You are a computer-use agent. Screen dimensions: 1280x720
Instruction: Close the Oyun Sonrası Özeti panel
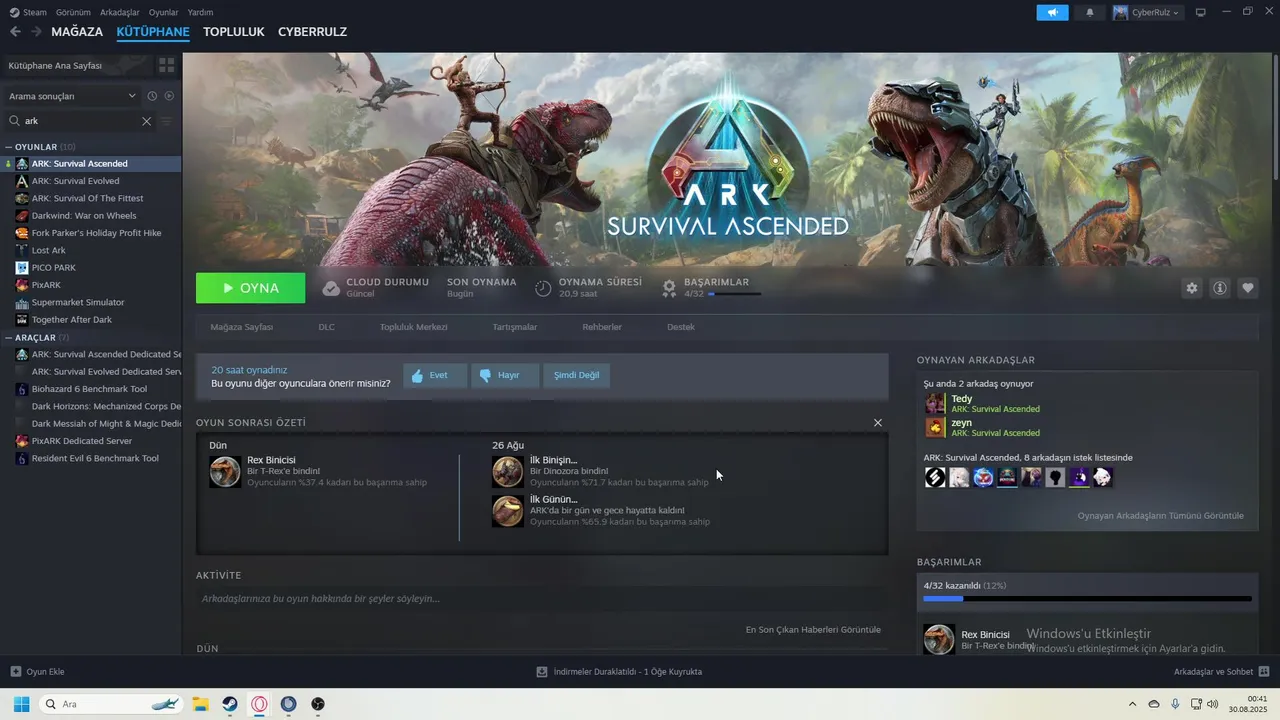coord(878,423)
